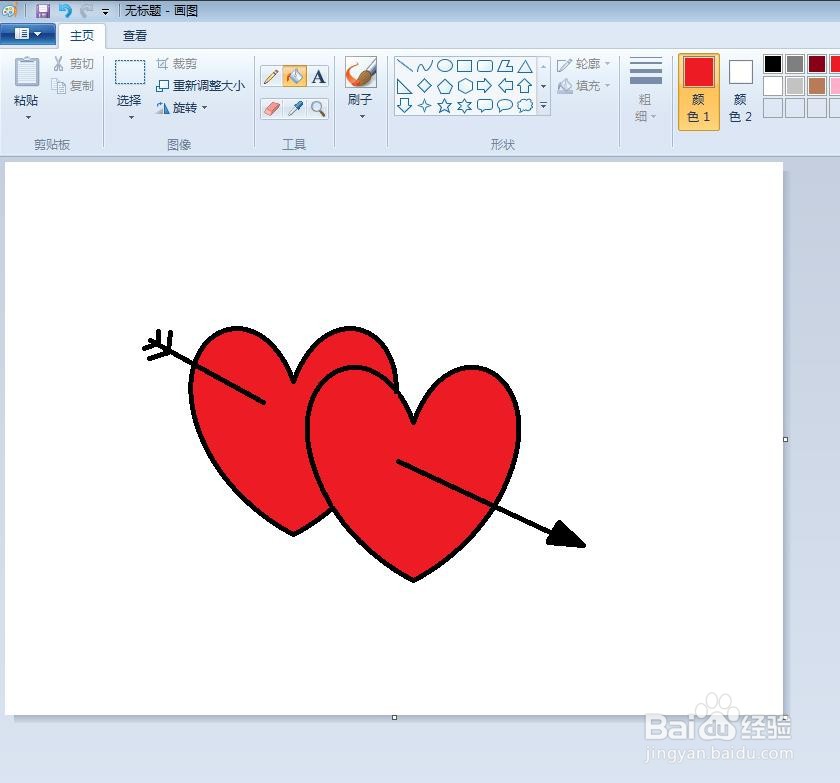Activate Color 1 (颜色 1) selector
Viewport: 840px width, 783px height.
point(699,92)
